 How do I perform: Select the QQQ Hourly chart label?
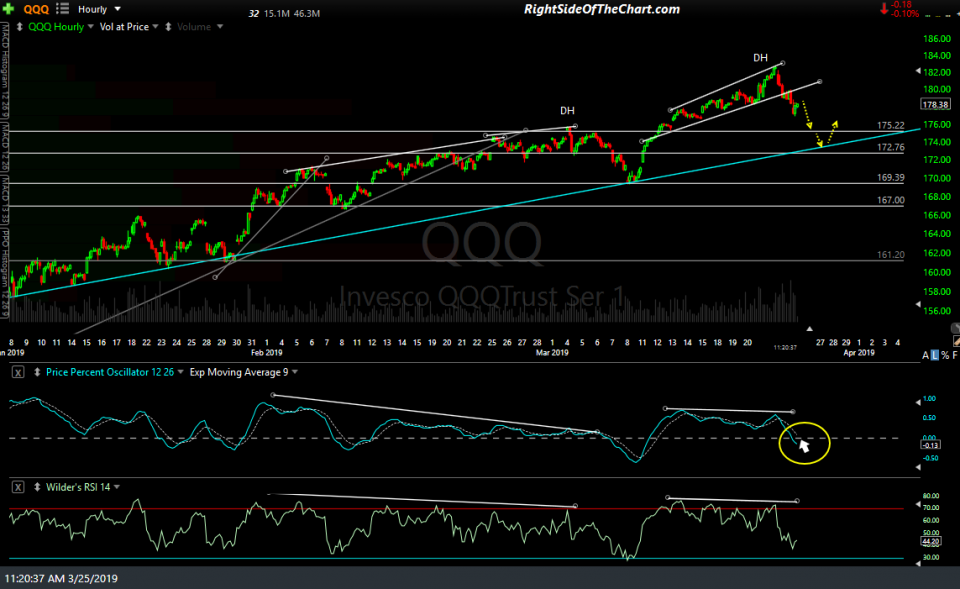[58, 26]
